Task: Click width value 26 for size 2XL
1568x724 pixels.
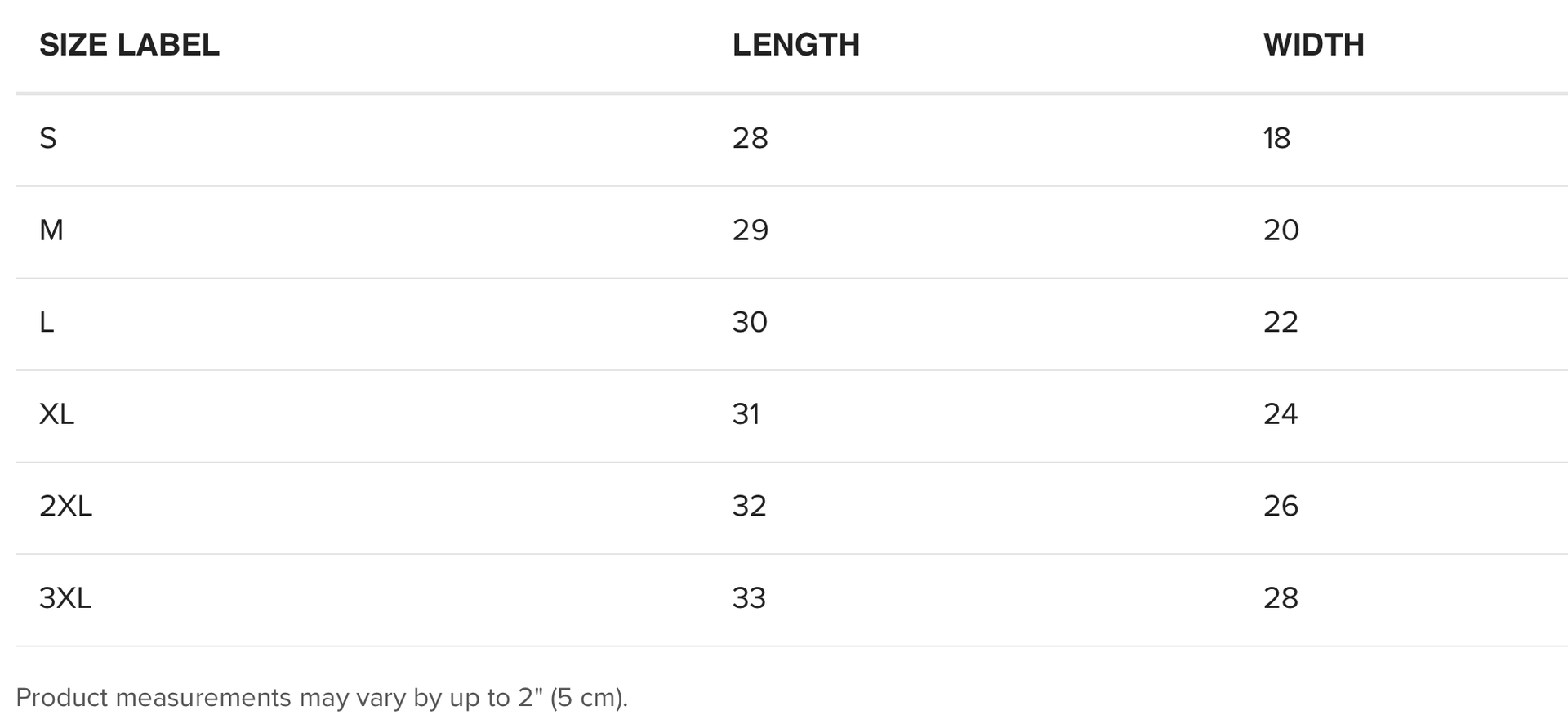Action: (x=1280, y=507)
